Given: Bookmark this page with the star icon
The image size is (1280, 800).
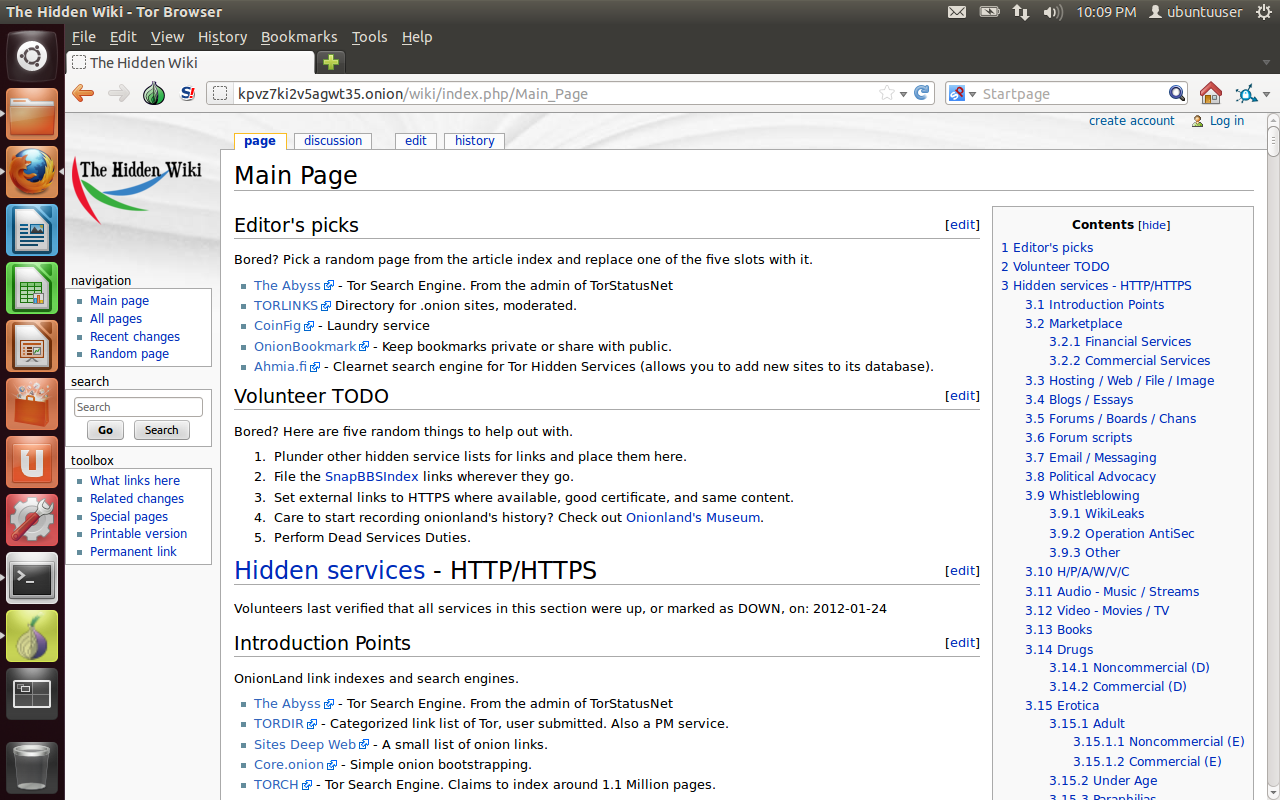Looking at the screenshot, I should click(886, 93).
